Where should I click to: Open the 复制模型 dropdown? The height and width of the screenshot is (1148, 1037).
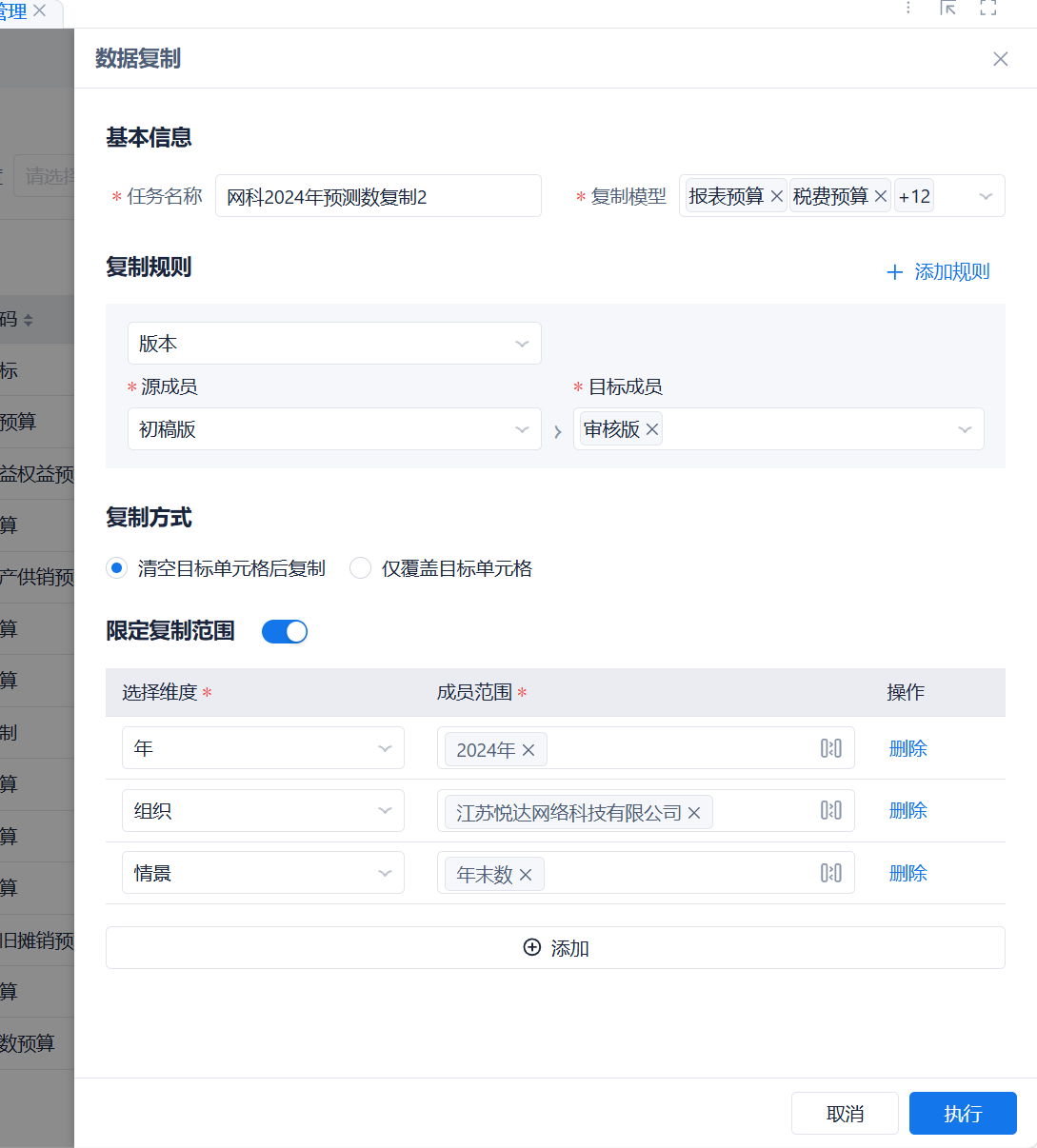click(985, 195)
